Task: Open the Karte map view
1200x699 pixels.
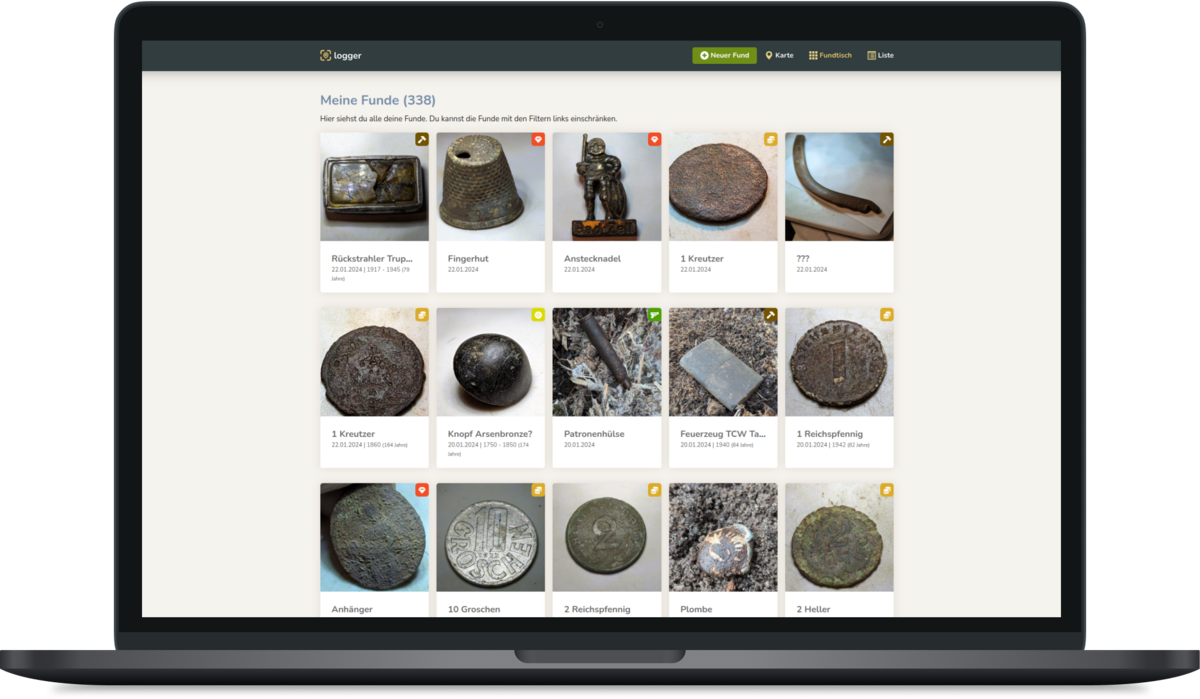Action: (x=779, y=56)
